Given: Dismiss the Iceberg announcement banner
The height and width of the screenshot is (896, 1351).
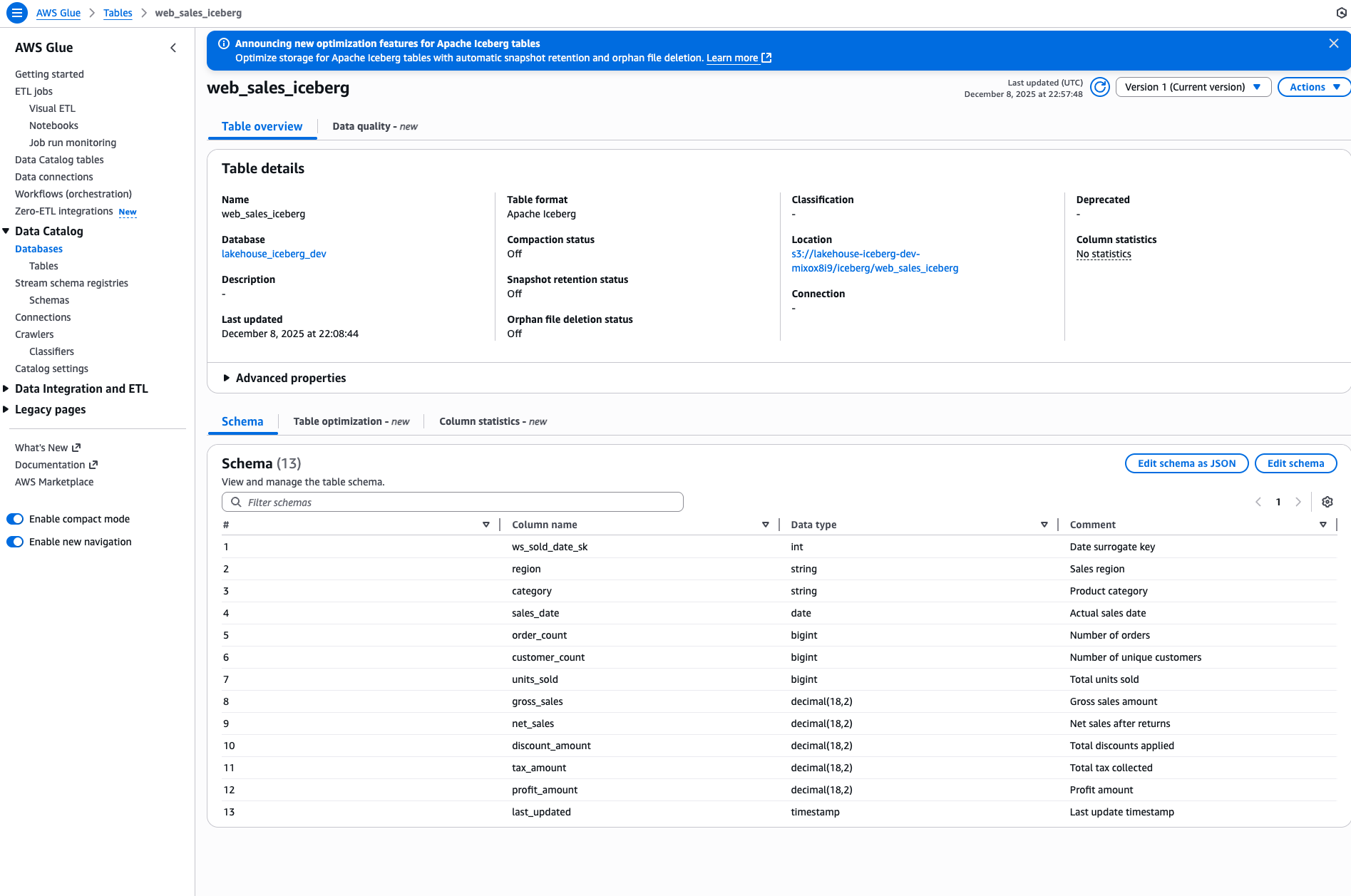Looking at the screenshot, I should [1333, 43].
